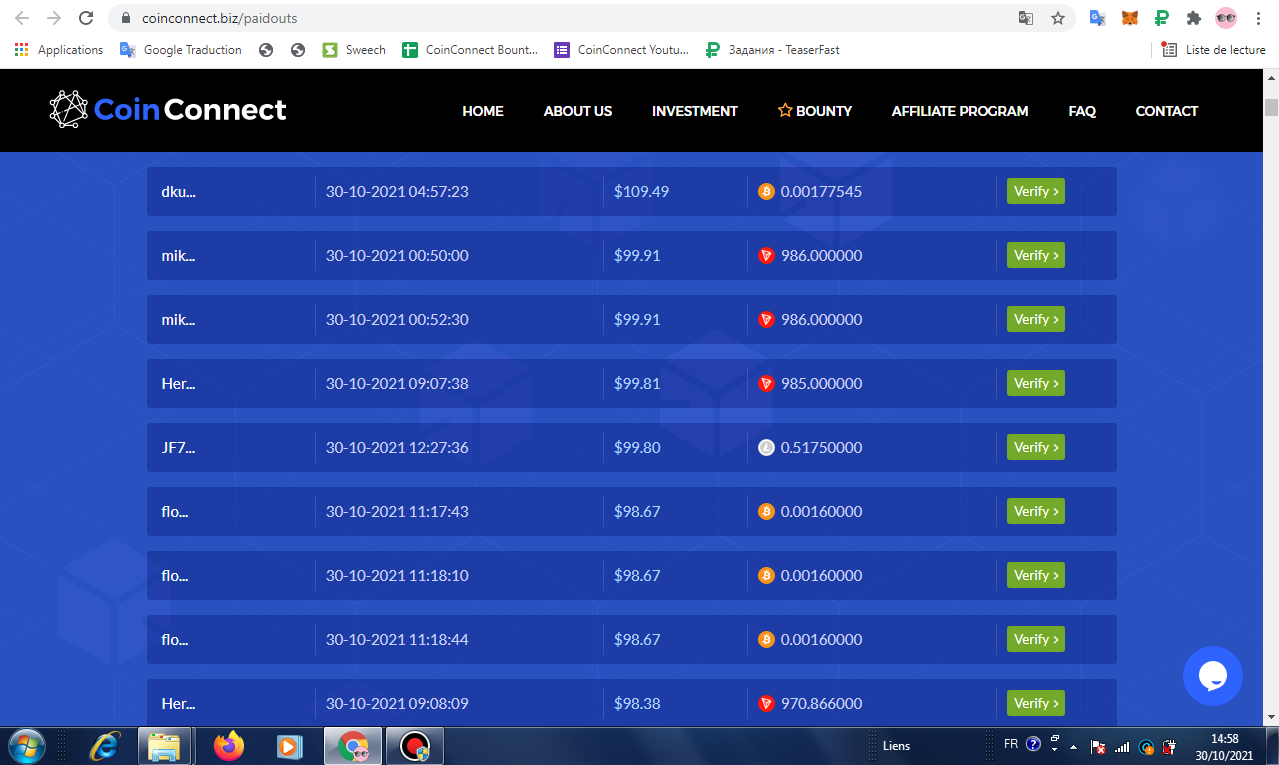Open the live chat bubble
Viewport: 1279px width, 765px height.
[1212, 676]
